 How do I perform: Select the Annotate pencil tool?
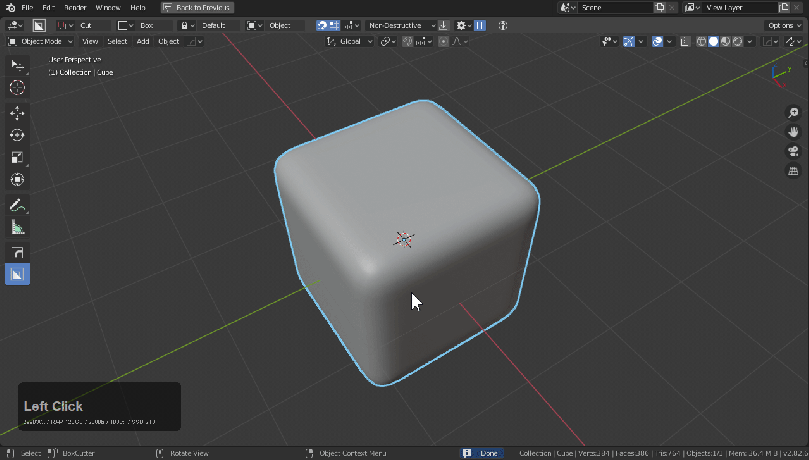point(17,205)
